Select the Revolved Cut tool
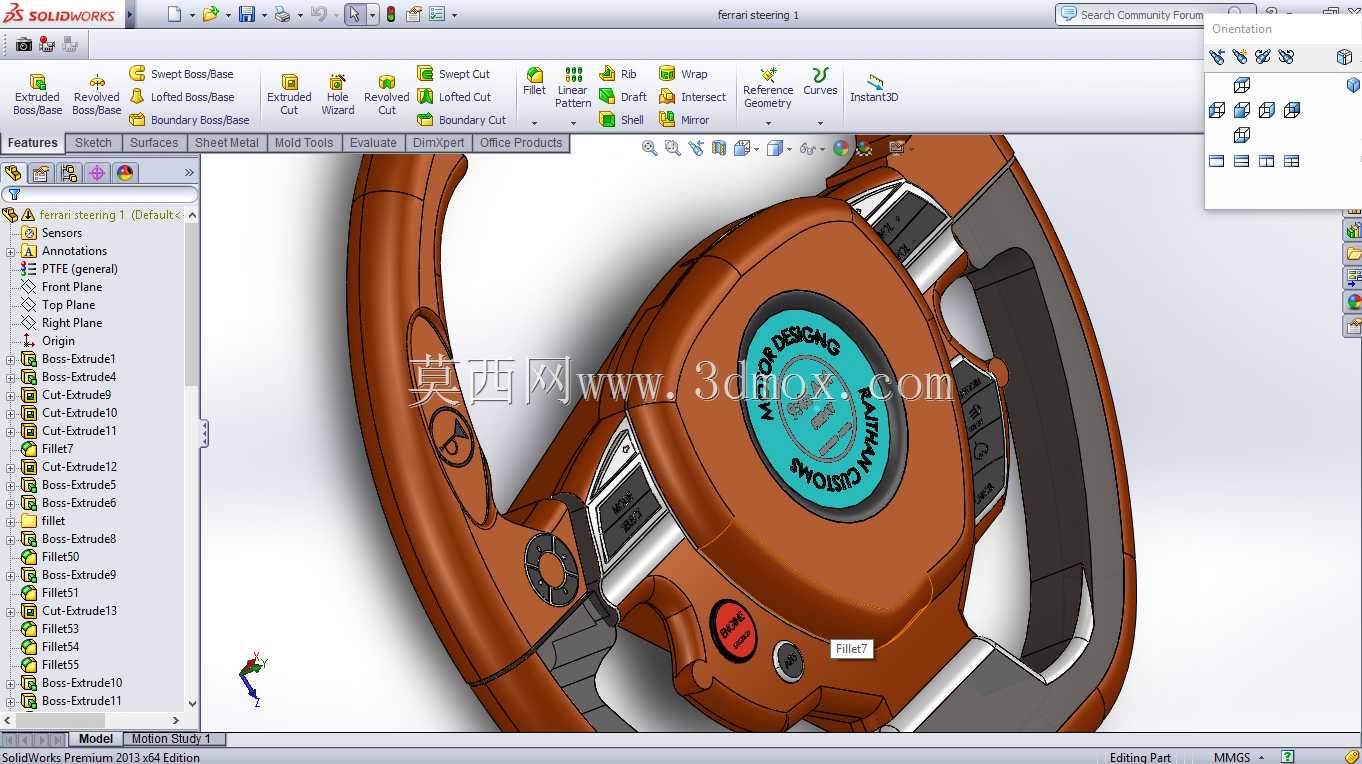The image size is (1362, 764). (x=387, y=94)
